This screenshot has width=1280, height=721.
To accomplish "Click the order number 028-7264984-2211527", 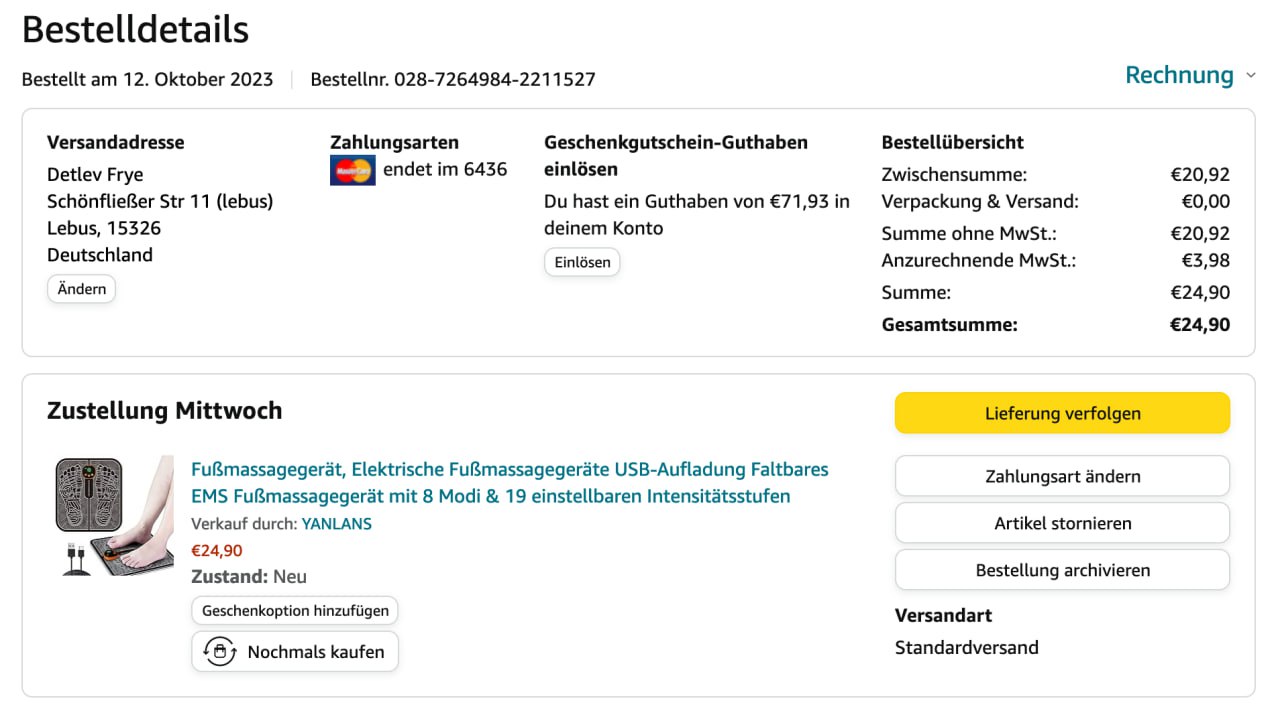I will tap(494, 80).
